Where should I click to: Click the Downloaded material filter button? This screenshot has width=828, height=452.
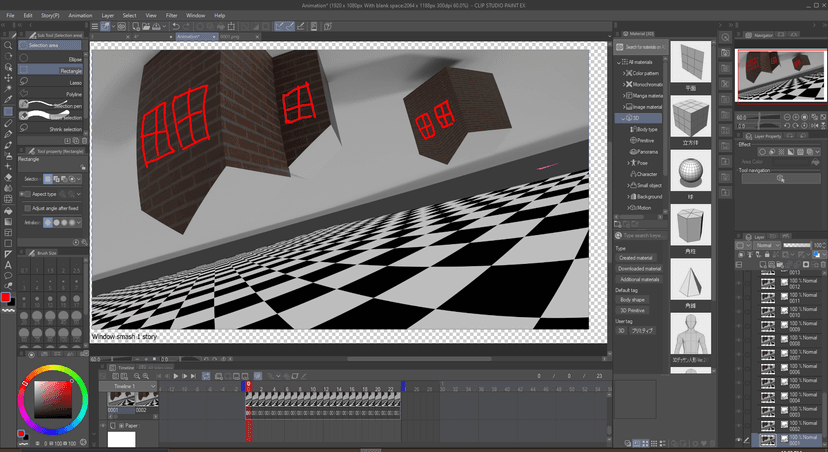(x=638, y=269)
